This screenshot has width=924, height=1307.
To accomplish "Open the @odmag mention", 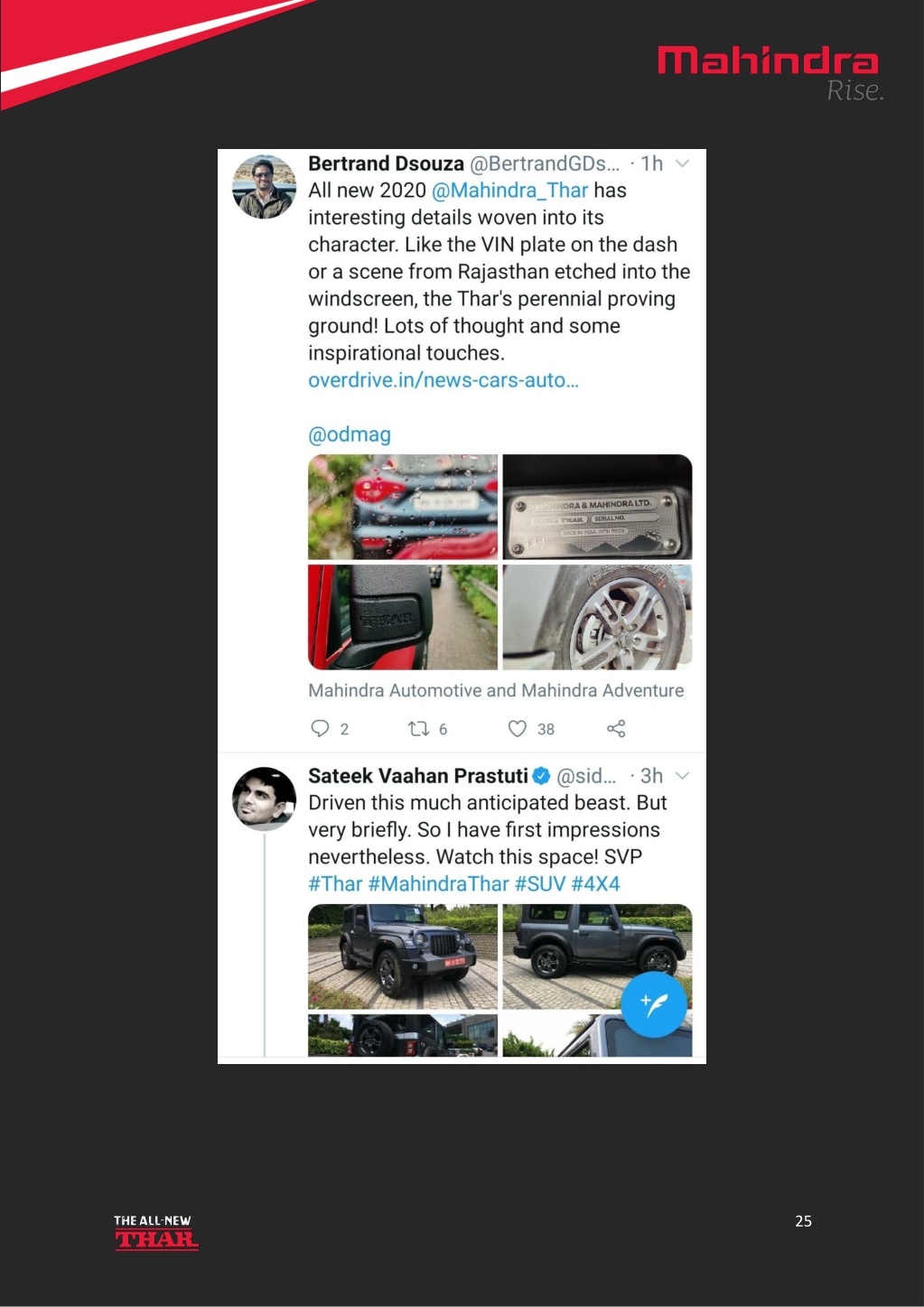I will (350, 434).
